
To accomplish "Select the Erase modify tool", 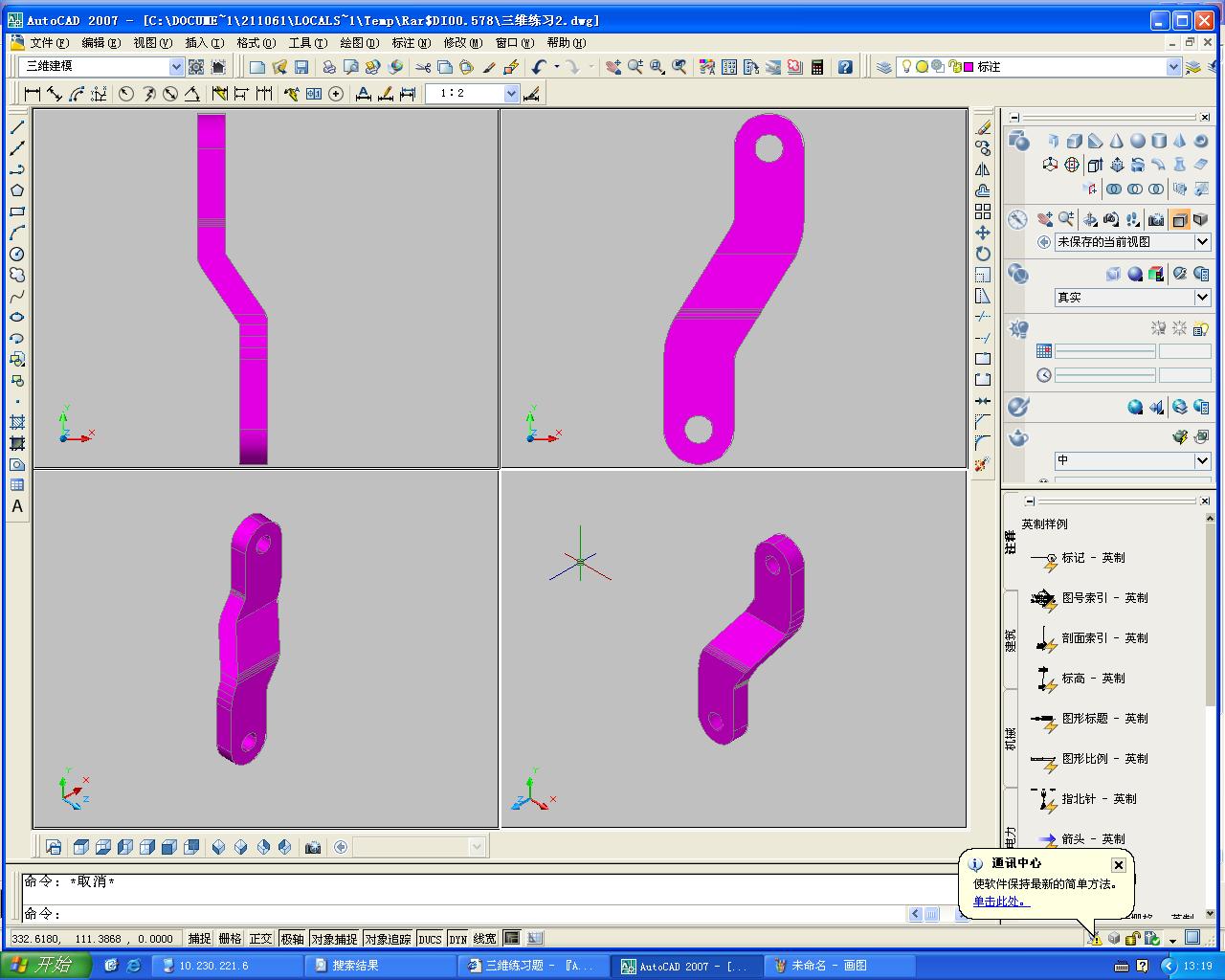I will pyautogui.click(x=983, y=127).
